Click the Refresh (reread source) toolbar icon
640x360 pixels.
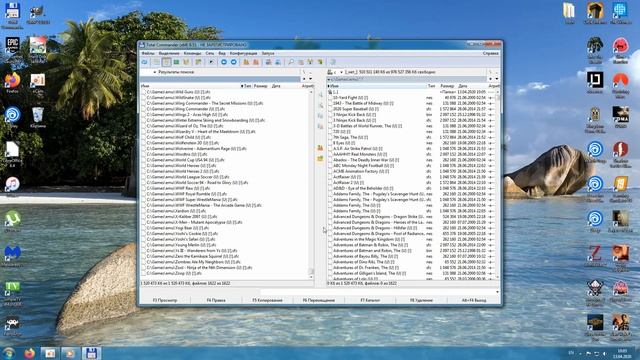coord(144,62)
